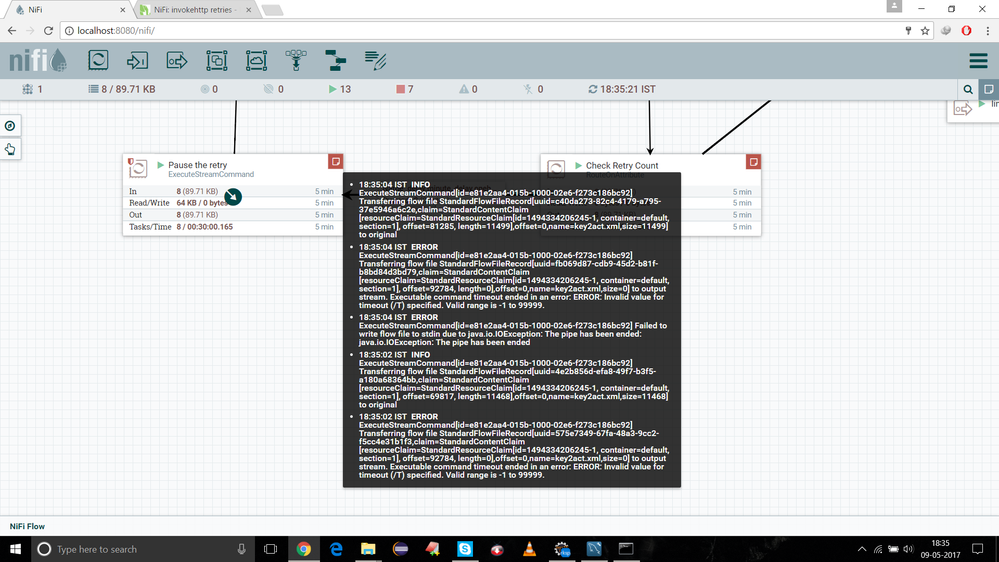Open Task View on taskbar
The image size is (999, 562).
pos(270,549)
